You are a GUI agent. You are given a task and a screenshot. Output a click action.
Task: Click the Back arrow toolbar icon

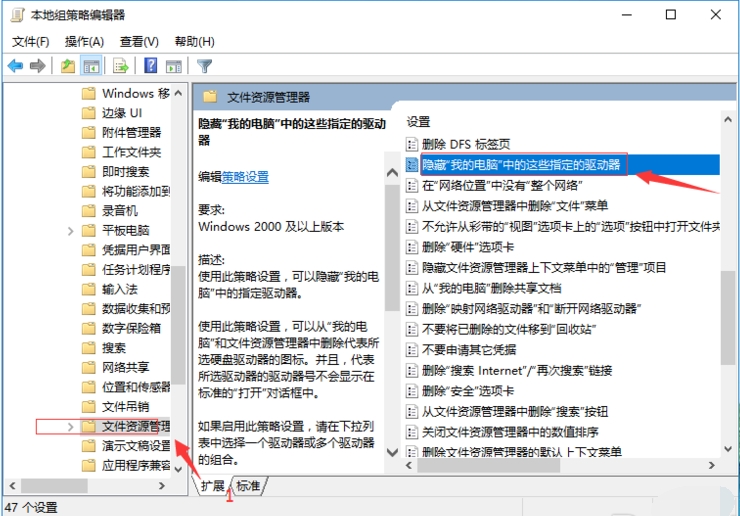point(15,66)
